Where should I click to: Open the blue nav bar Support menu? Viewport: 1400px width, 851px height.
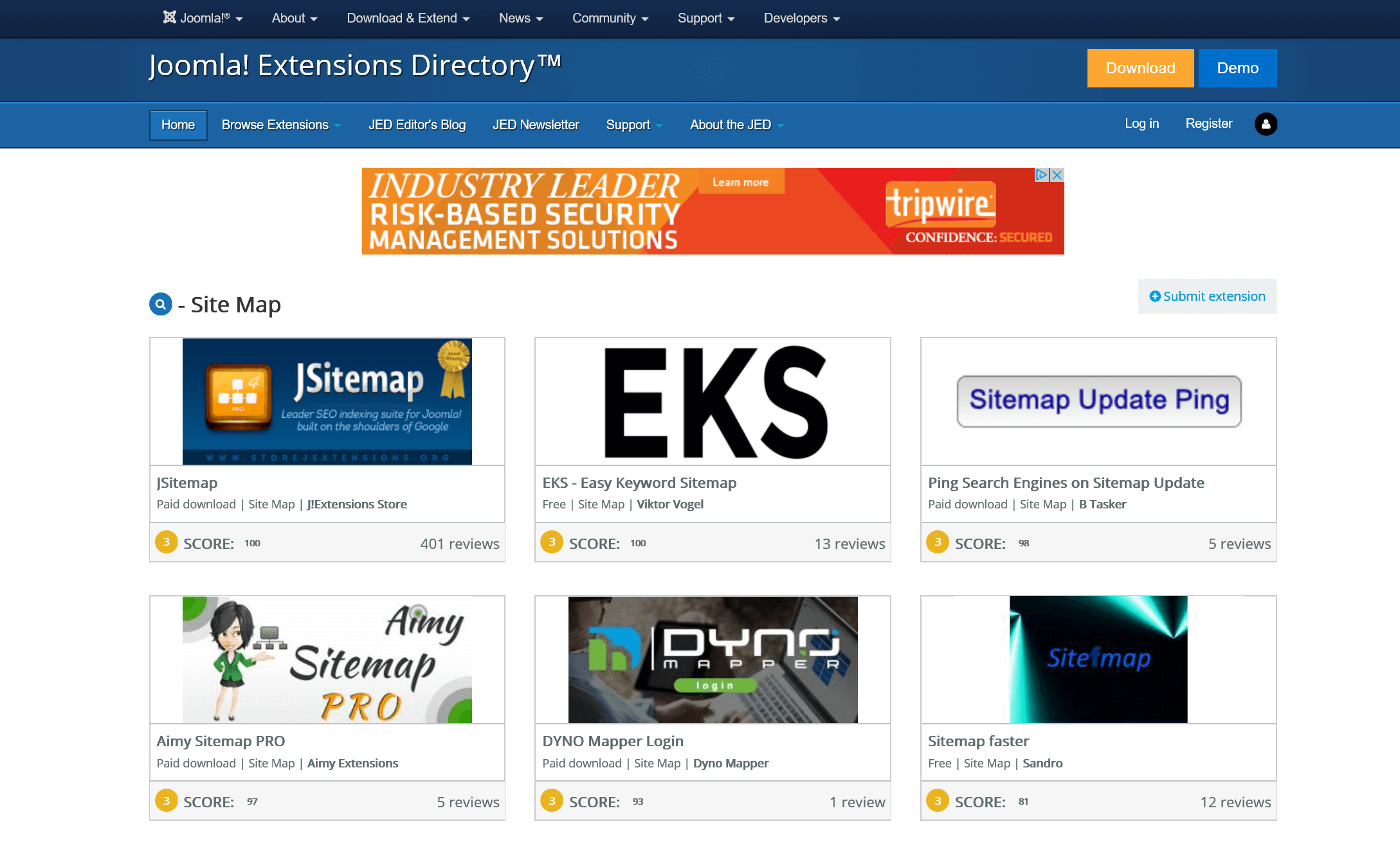tap(634, 125)
